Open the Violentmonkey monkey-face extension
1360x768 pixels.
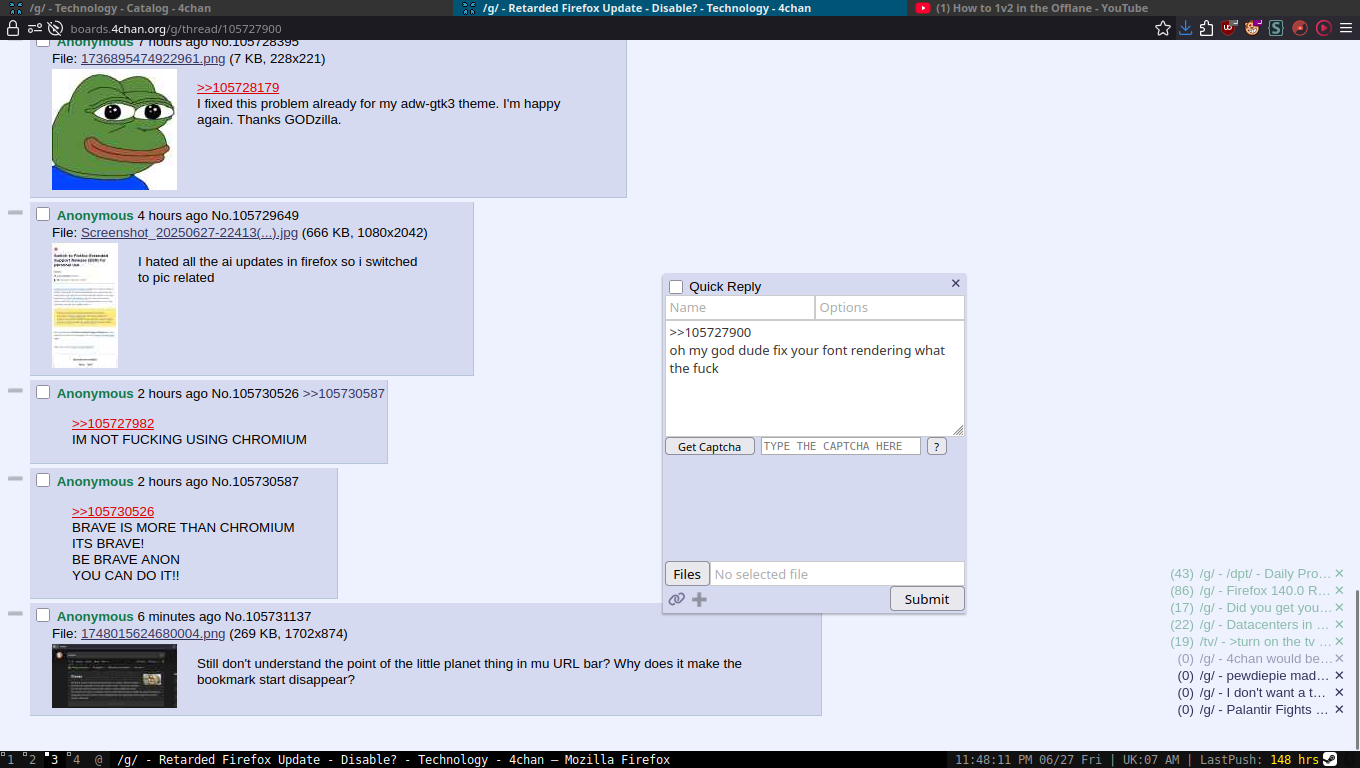pyautogui.click(x=1252, y=28)
